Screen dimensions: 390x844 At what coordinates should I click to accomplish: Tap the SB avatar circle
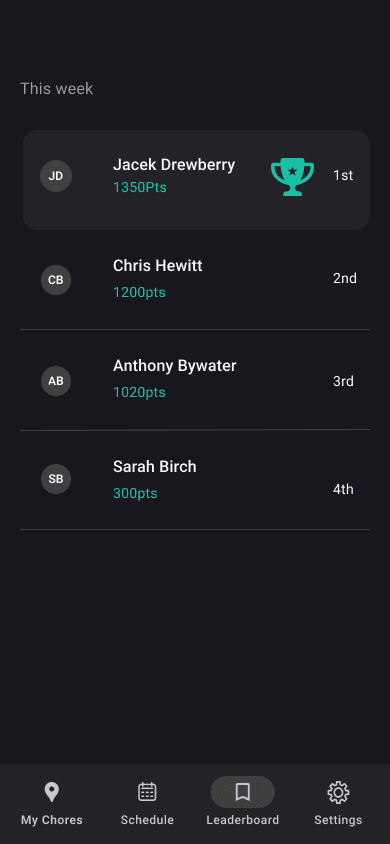pos(56,479)
